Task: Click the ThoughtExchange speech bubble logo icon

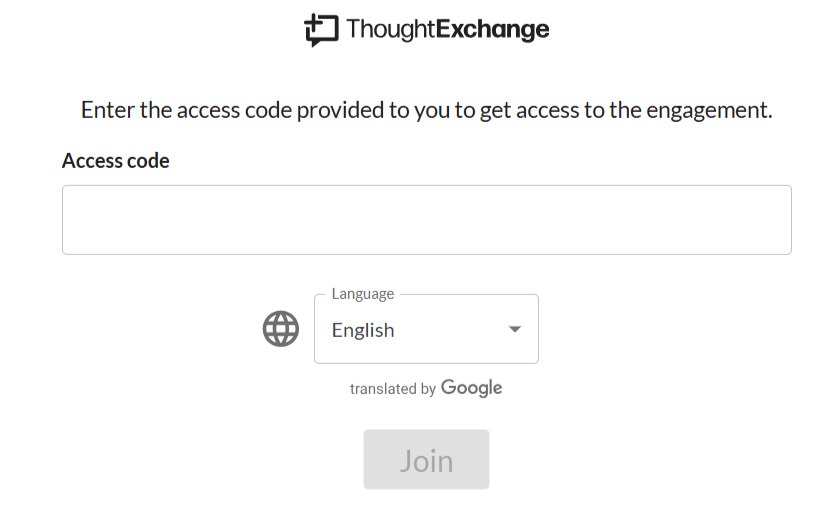Action: (321, 30)
